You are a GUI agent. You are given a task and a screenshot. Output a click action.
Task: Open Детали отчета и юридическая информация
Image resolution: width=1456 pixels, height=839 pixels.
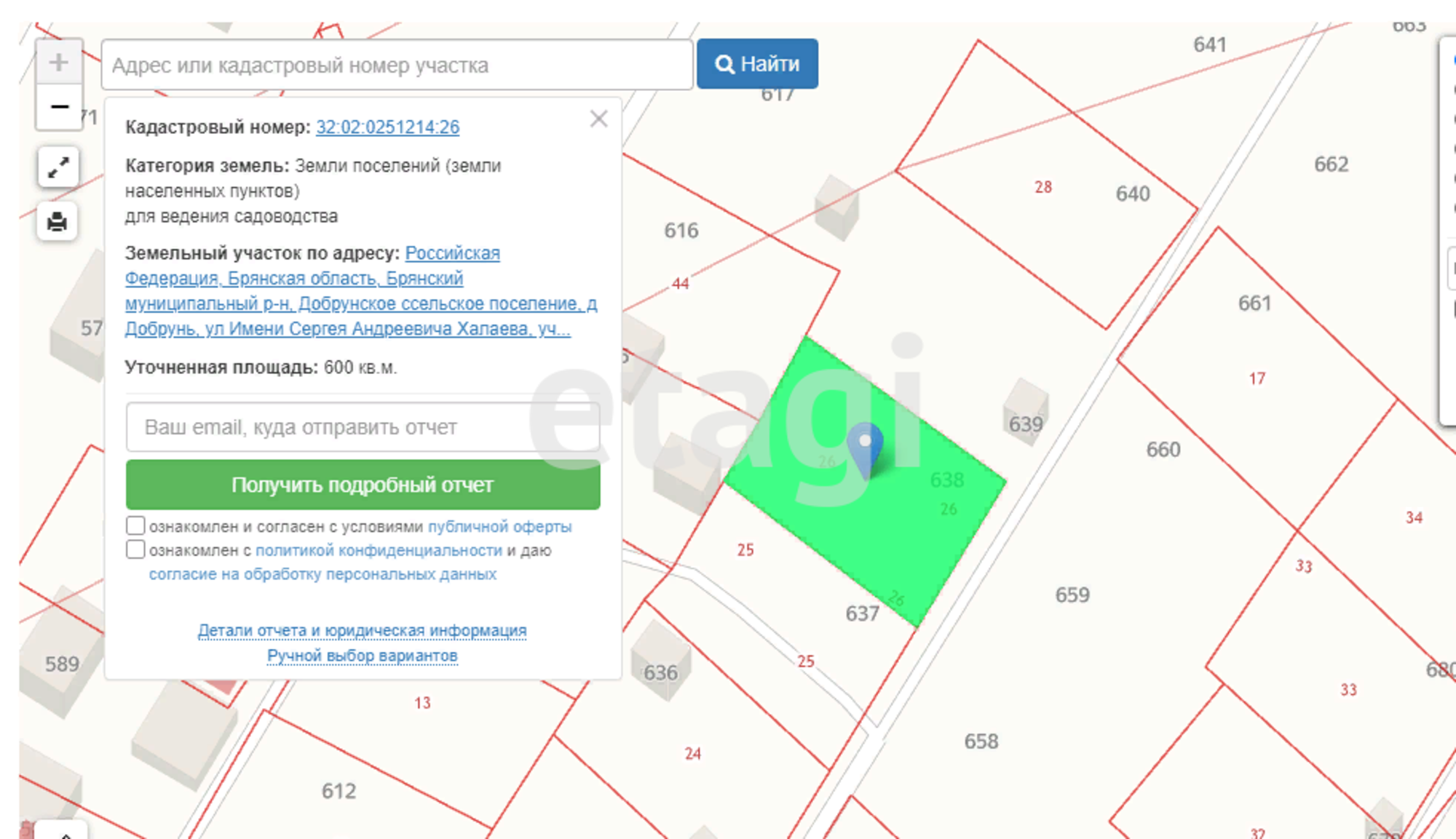click(x=362, y=630)
